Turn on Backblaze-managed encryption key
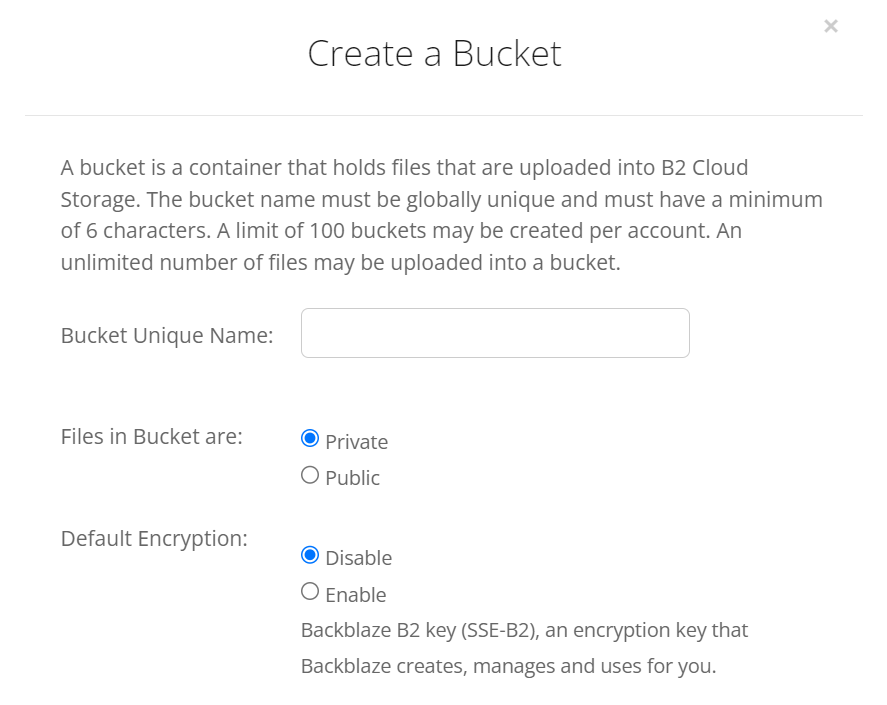This screenshot has width=887, height=705. pos(310,590)
